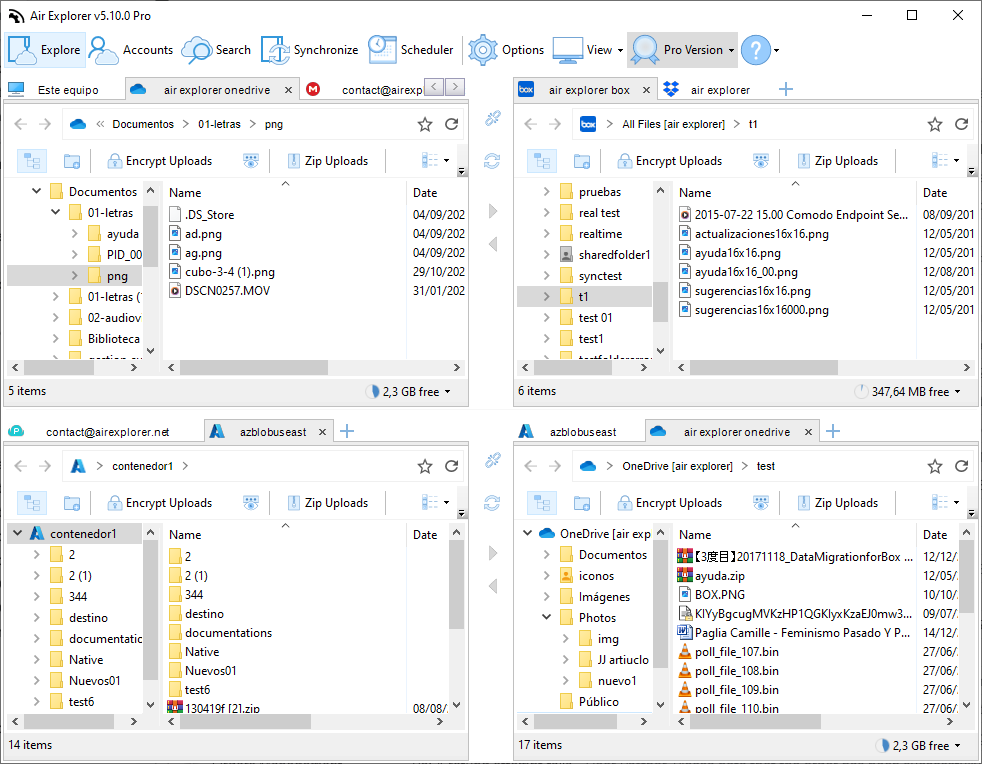Image resolution: width=982 pixels, height=764 pixels.
Task: Select actualizaciones16x16.png in Box pane
Action: pyautogui.click(x=761, y=234)
